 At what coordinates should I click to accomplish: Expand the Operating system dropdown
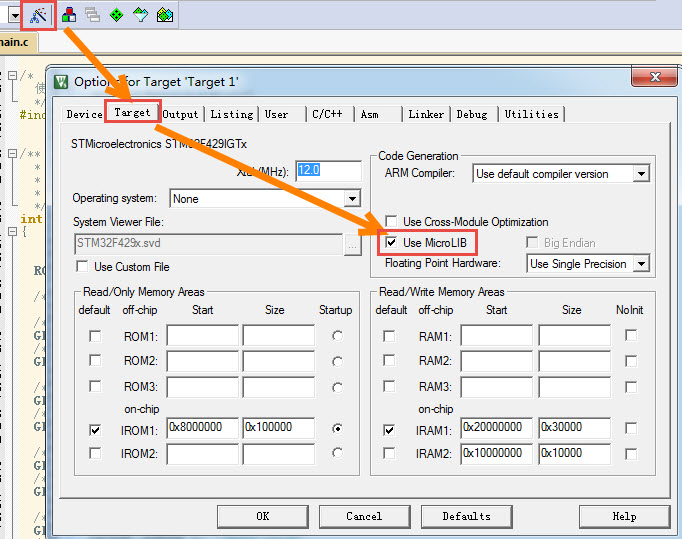coord(352,199)
